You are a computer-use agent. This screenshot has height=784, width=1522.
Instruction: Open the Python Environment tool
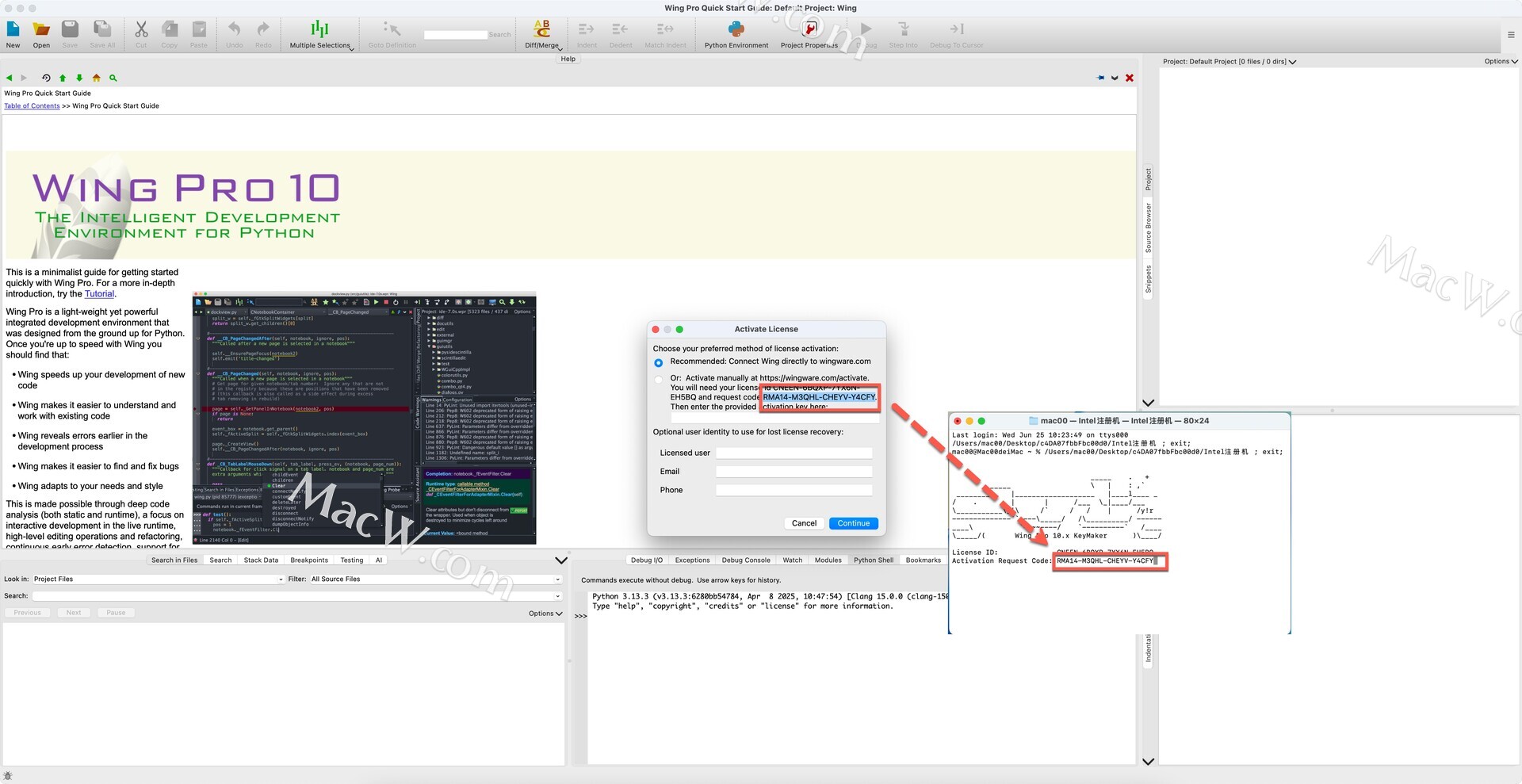click(x=736, y=30)
